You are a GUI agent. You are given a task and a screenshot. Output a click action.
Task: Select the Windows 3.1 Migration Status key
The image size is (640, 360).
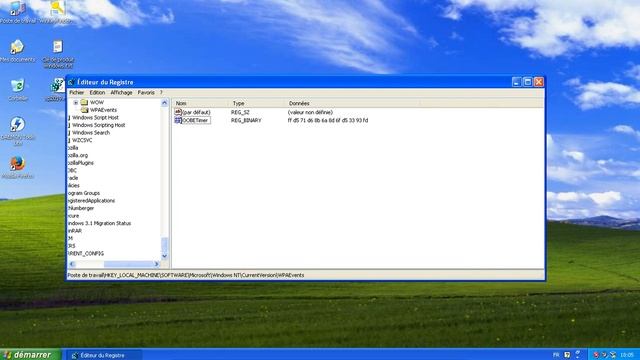[x=100, y=223]
